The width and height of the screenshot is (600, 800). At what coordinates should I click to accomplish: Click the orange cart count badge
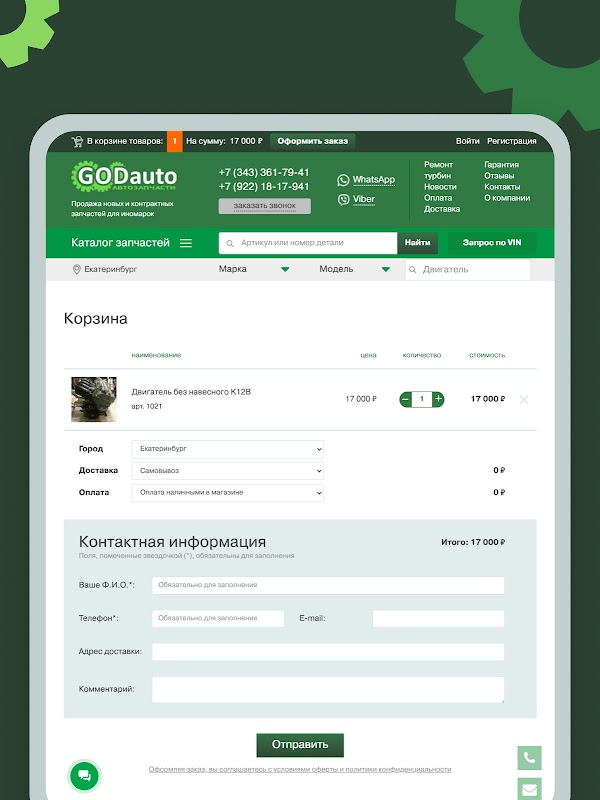pos(174,141)
